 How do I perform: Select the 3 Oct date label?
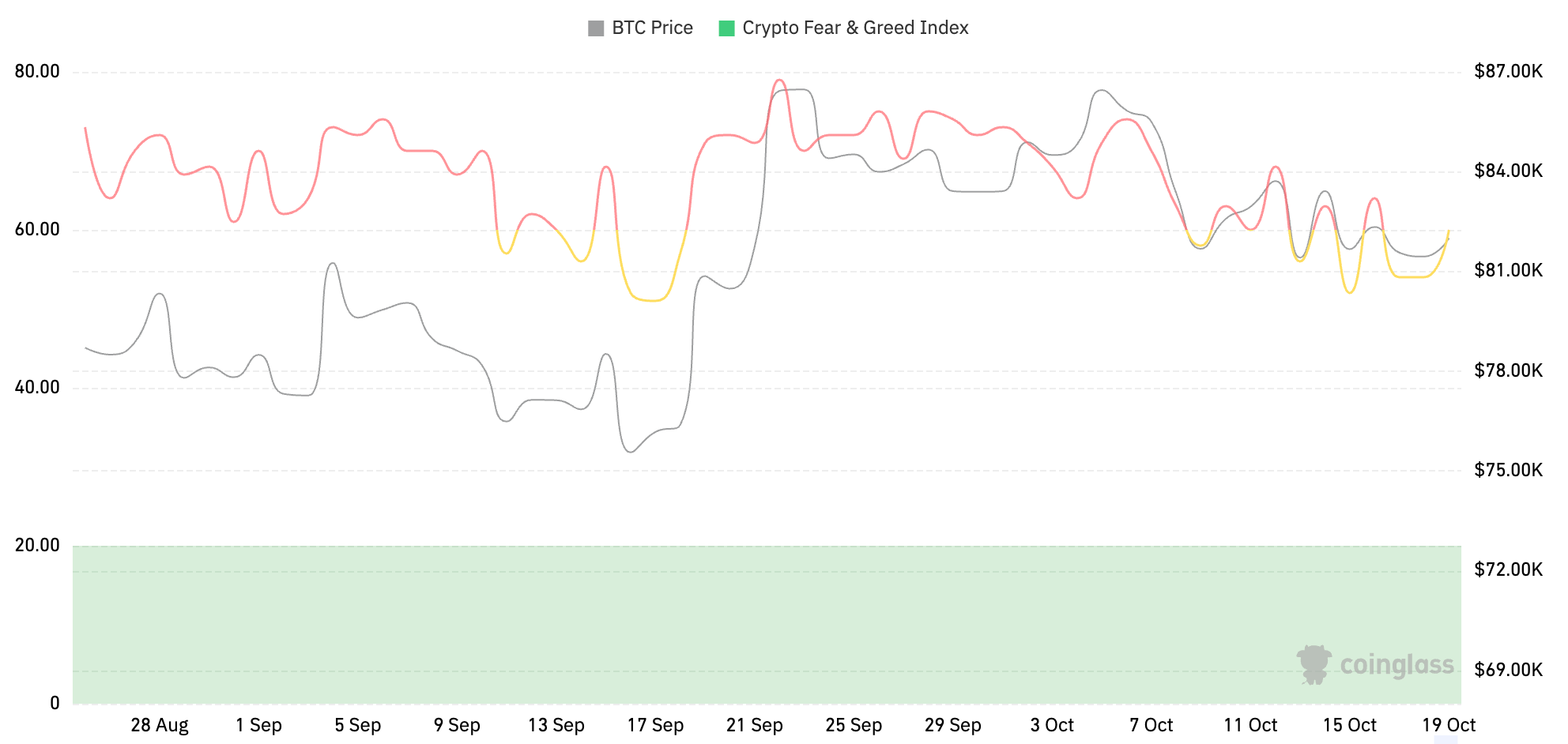pos(1052,725)
